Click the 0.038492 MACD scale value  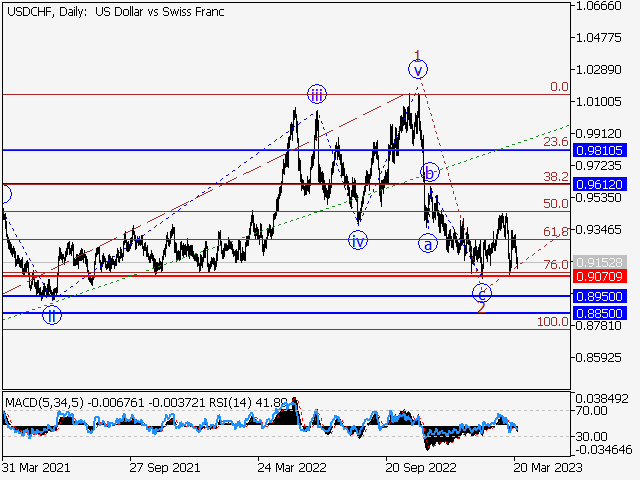(x=602, y=398)
